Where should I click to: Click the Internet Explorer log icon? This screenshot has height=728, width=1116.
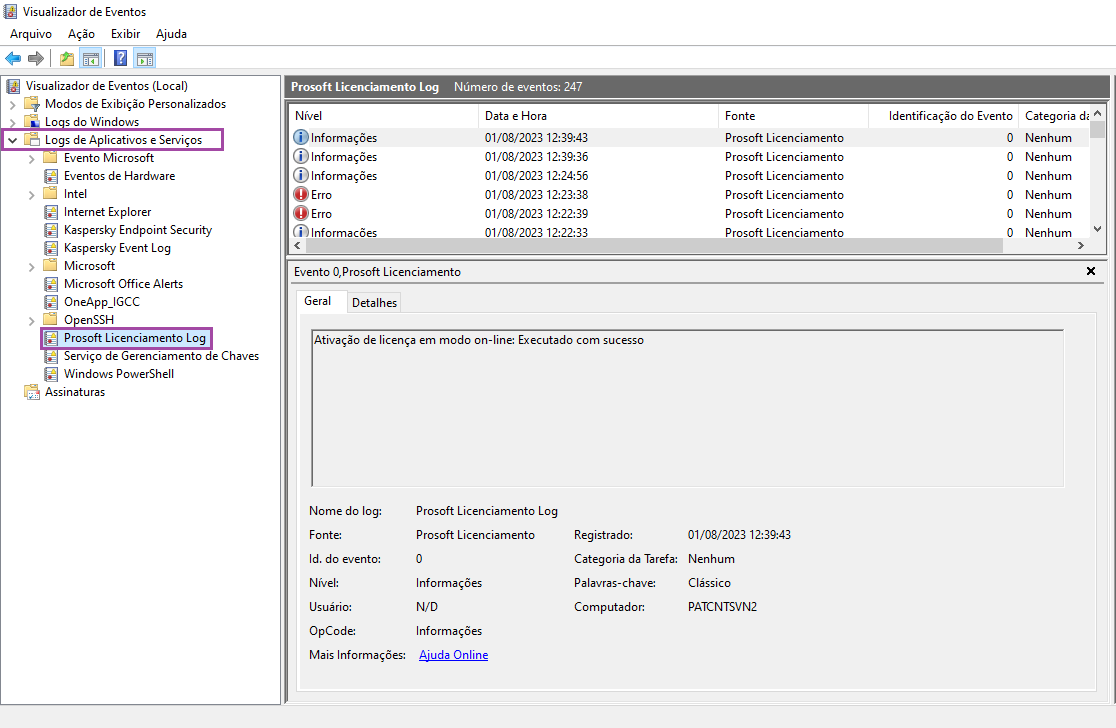click(x=51, y=212)
